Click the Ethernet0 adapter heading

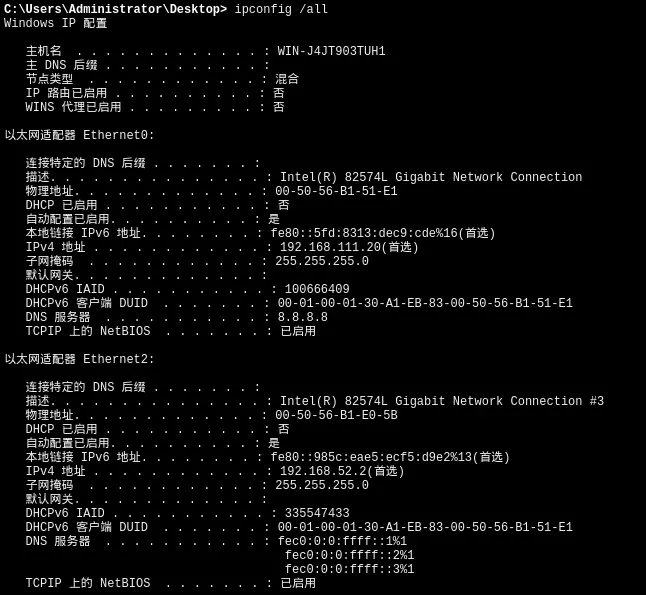click(x=80, y=135)
